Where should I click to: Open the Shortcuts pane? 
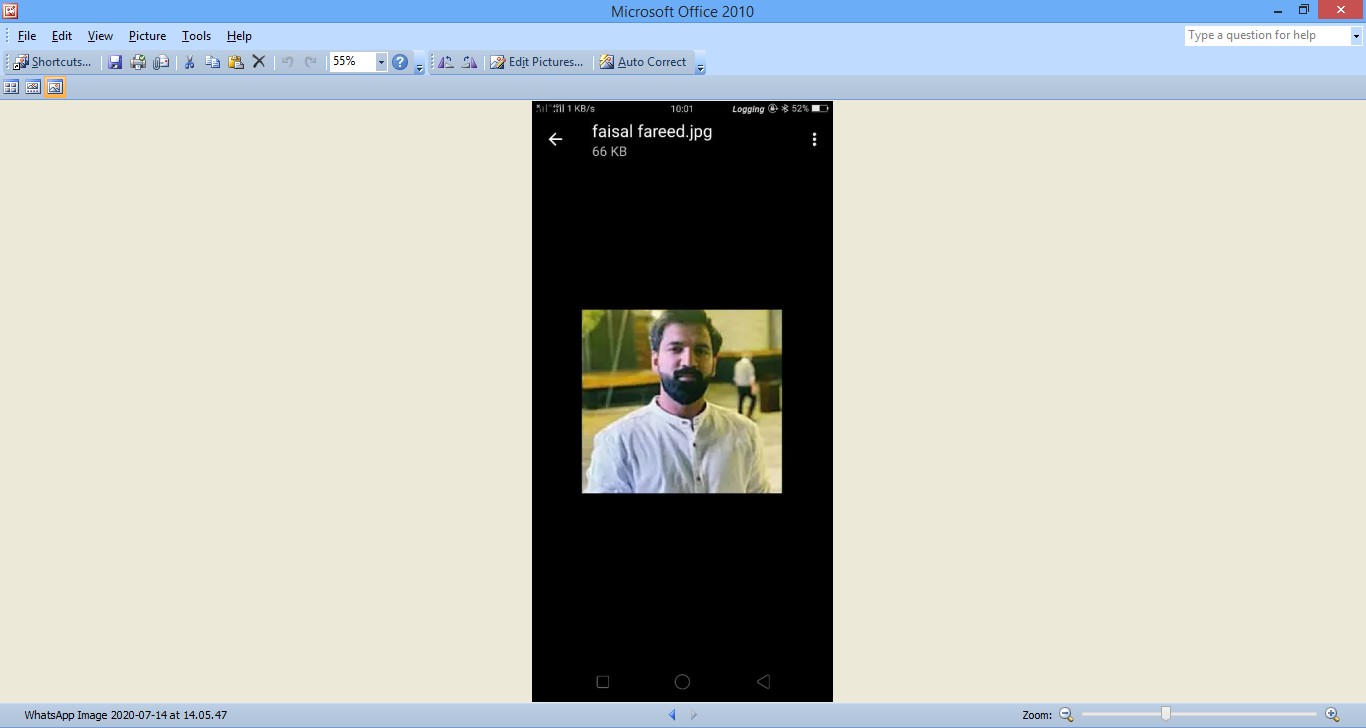pyautogui.click(x=52, y=62)
